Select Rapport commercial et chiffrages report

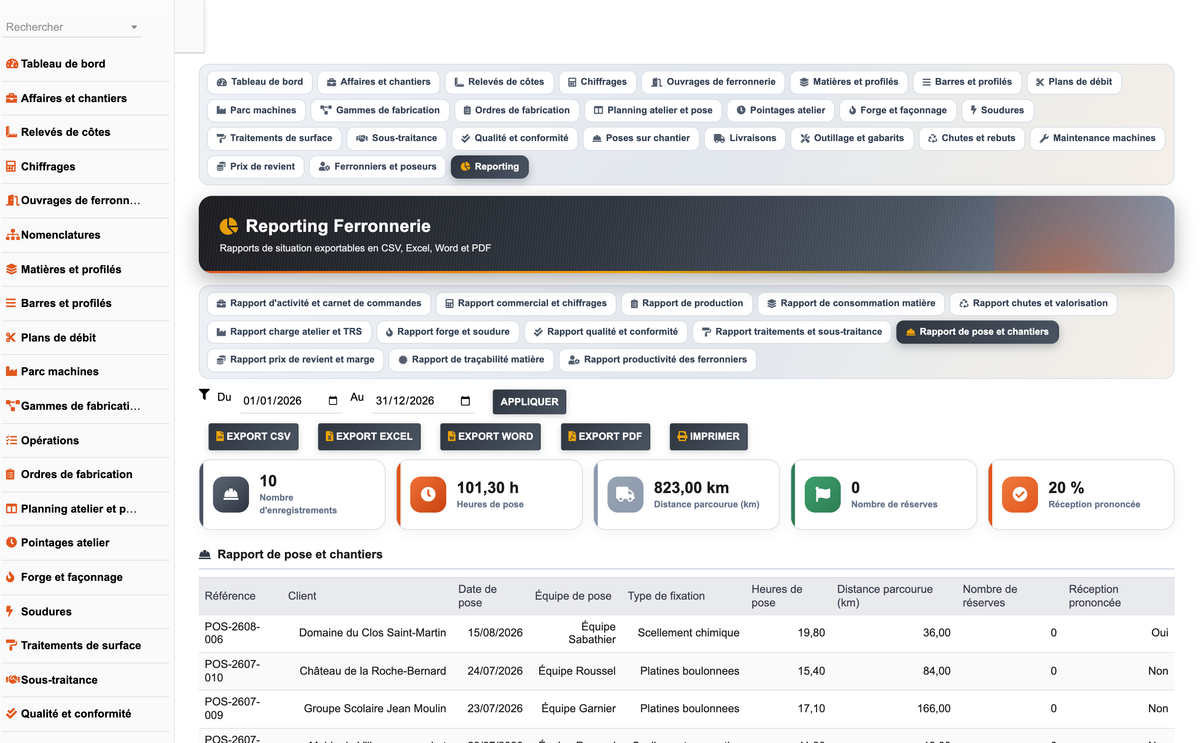(526, 303)
